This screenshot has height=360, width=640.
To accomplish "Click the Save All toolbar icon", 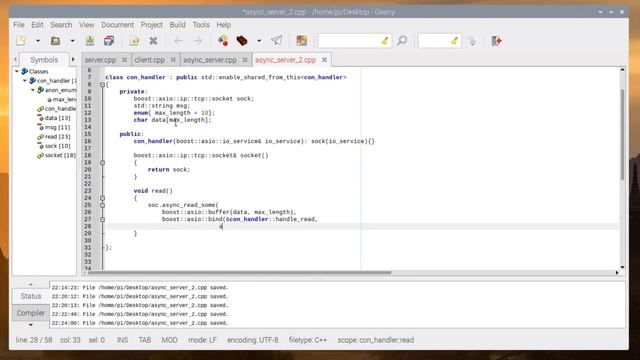I will click(x=109, y=40).
